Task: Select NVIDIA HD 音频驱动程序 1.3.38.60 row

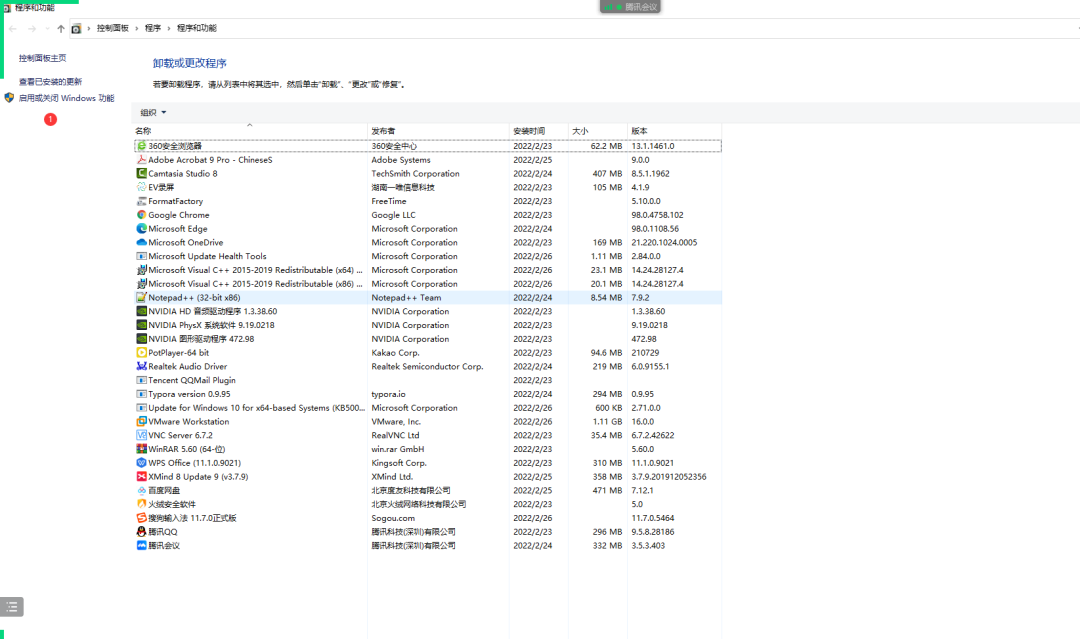Action: click(x=428, y=311)
